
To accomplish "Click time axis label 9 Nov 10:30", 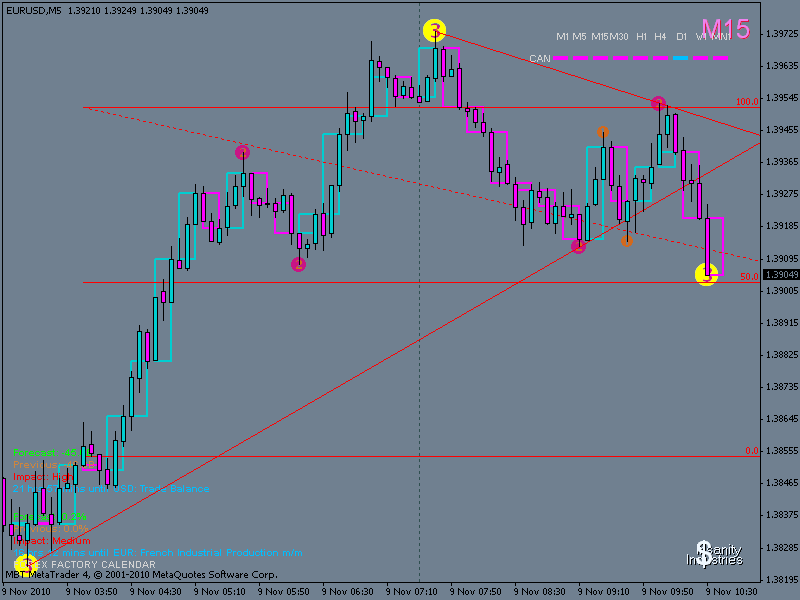I will [x=732, y=592].
